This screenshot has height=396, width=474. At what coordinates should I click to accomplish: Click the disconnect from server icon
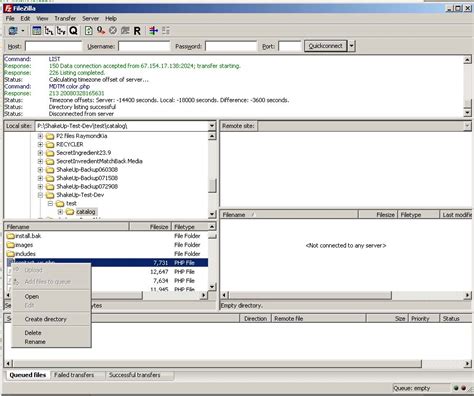click(125, 31)
